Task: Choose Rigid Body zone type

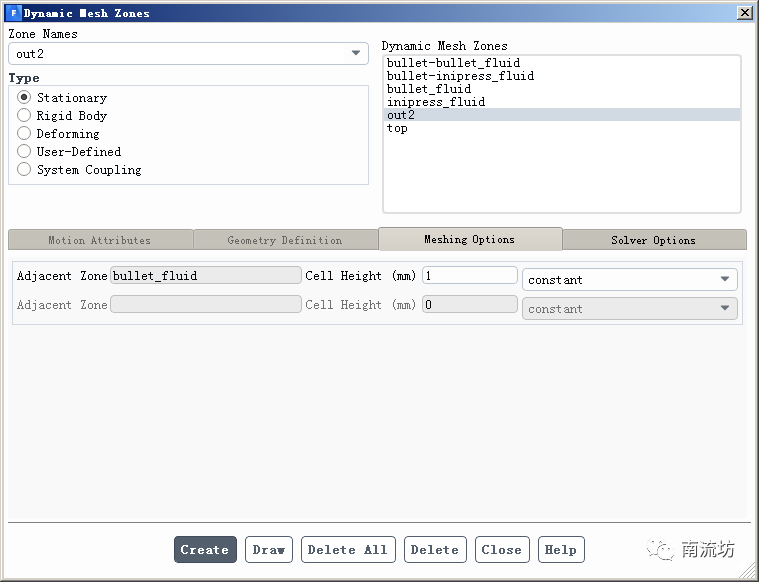Action: pos(25,116)
